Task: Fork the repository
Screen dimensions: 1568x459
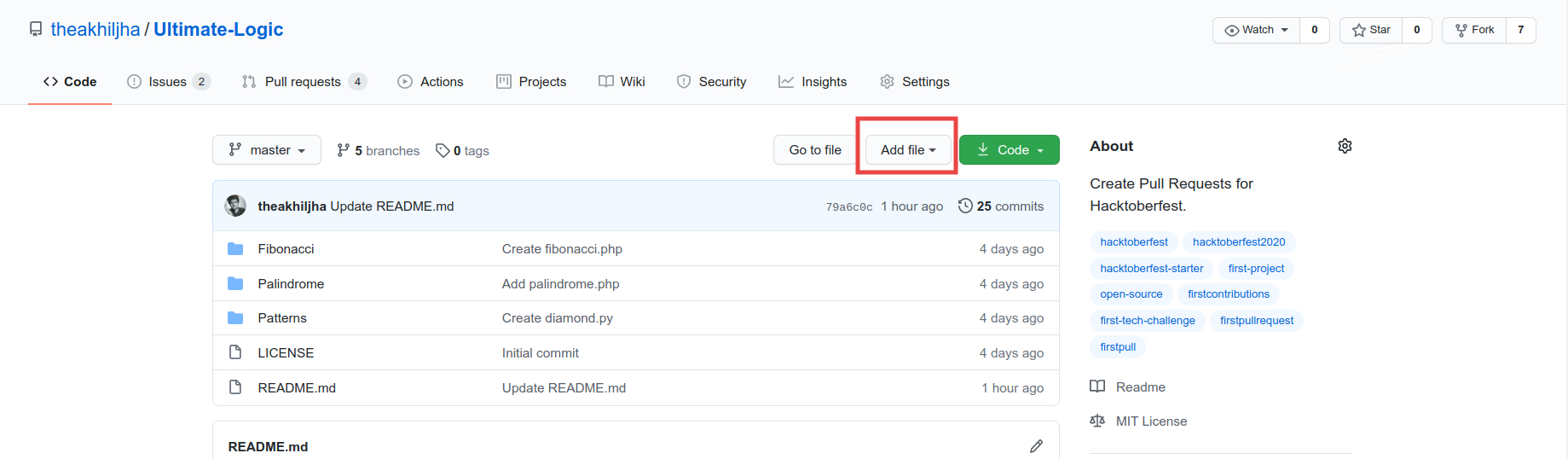Action: [x=1474, y=30]
